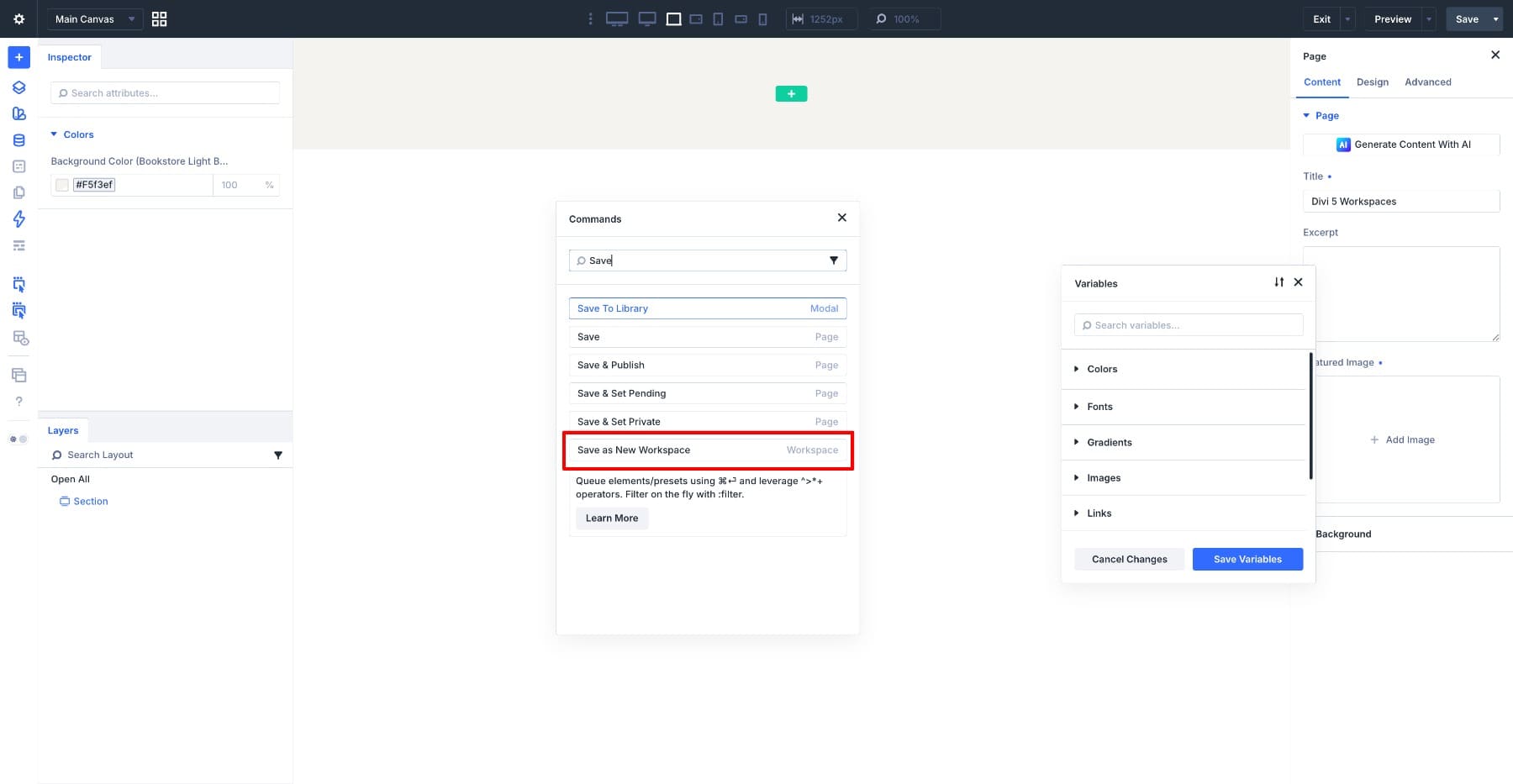This screenshot has width=1513, height=784.
Task: Click the Learn More button
Action: tap(612, 518)
